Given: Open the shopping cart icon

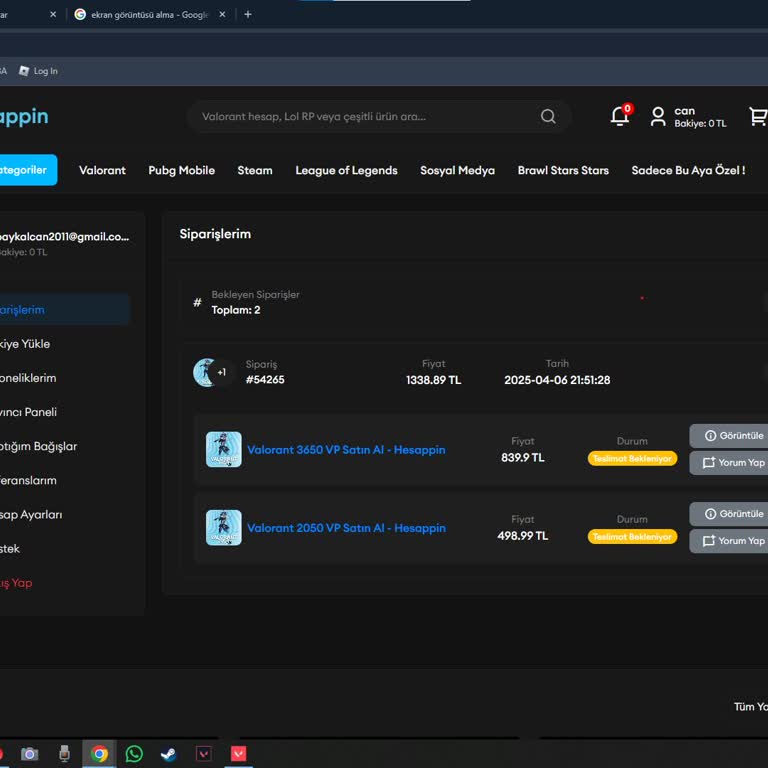Looking at the screenshot, I should [758, 116].
